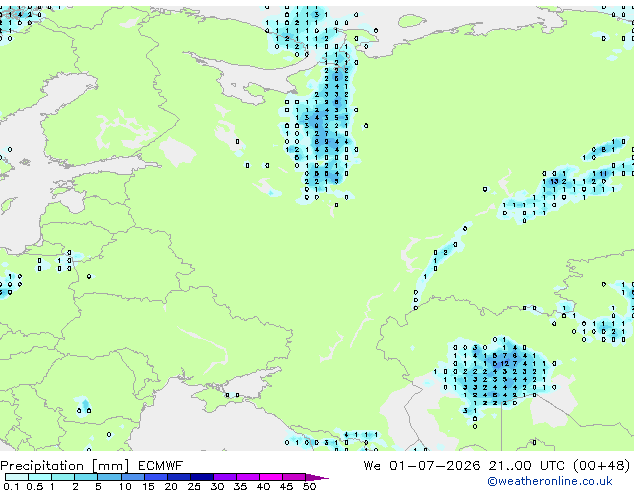Image resolution: width=634 pixels, height=490 pixels.
Task: Click the legend label '35'
Action: [x=240, y=486]
